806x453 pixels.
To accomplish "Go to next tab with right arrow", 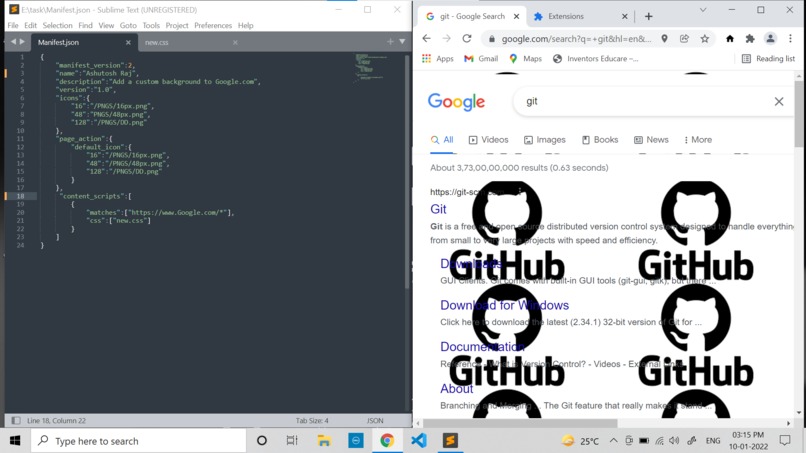I will (22, 42).
